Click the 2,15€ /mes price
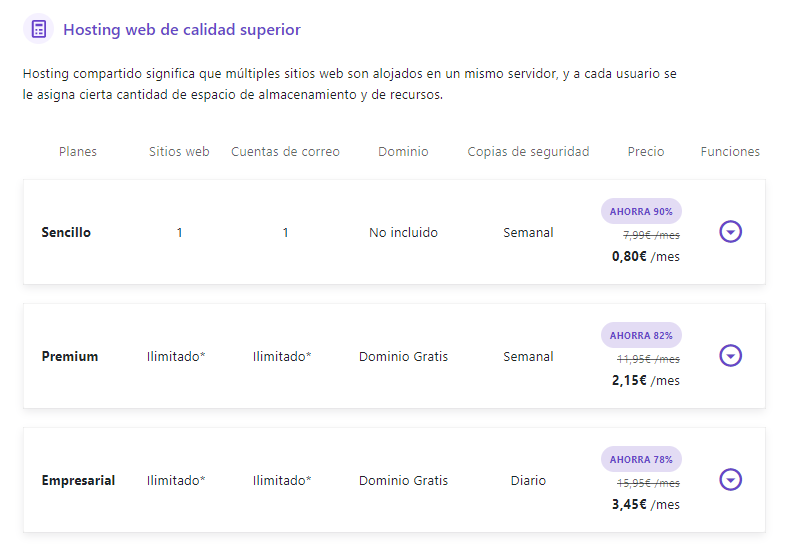The image size is (786, 545). 645,380
